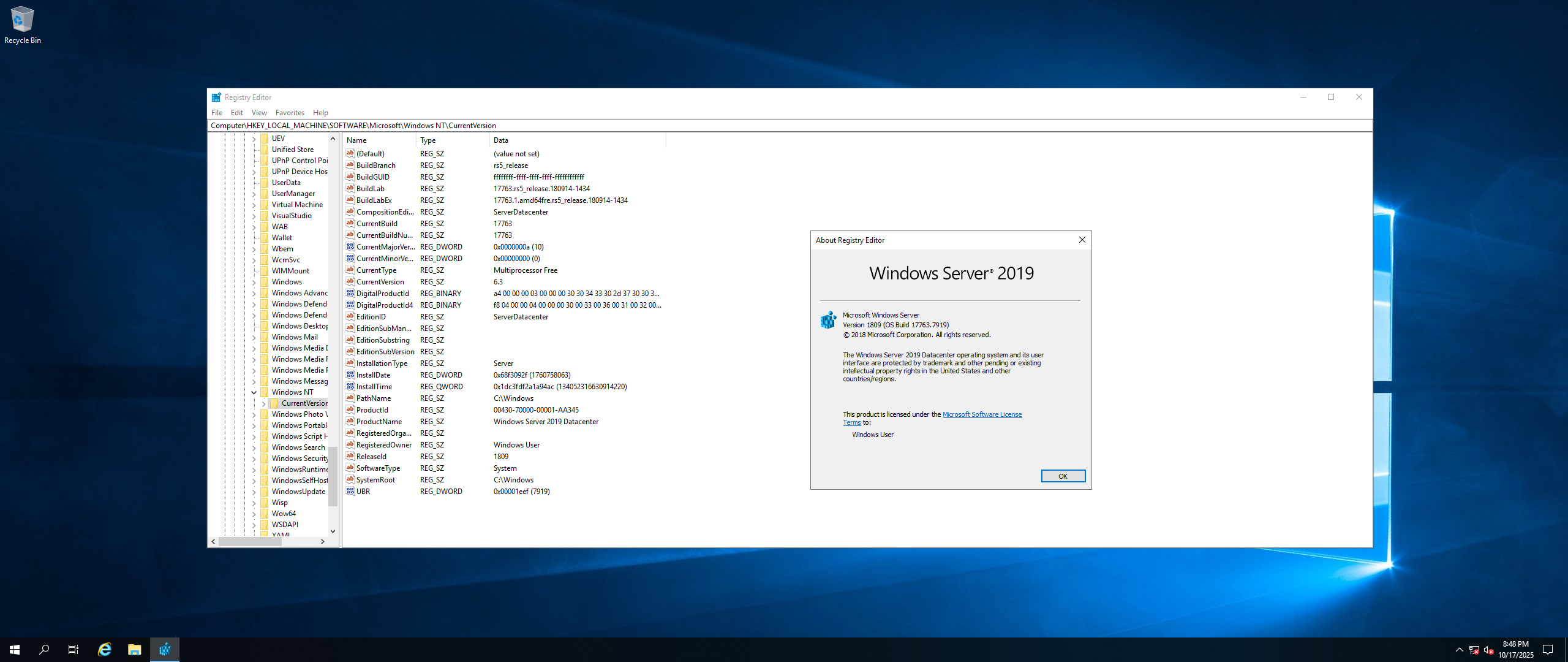Click the tree pane horizontal scrollbar
The height and width of the screenshot is (662, 1568).
coord(250,541)
